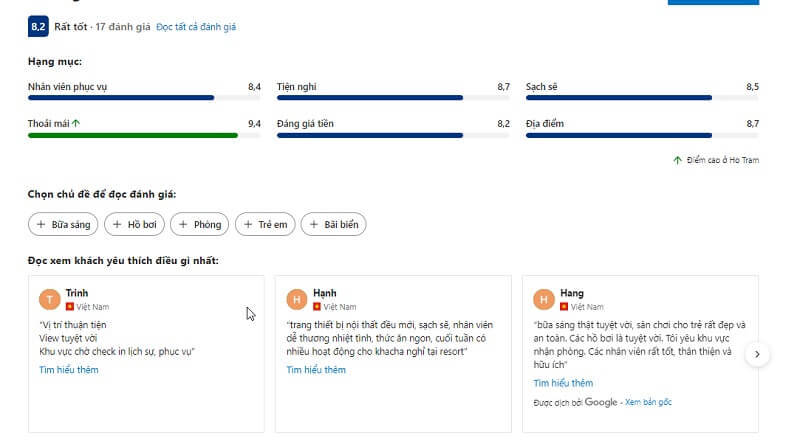Open Đọc tất cả đánh giá link
Image resolution: width=800 pixels, height=444 pixels.
coord(196,27)
